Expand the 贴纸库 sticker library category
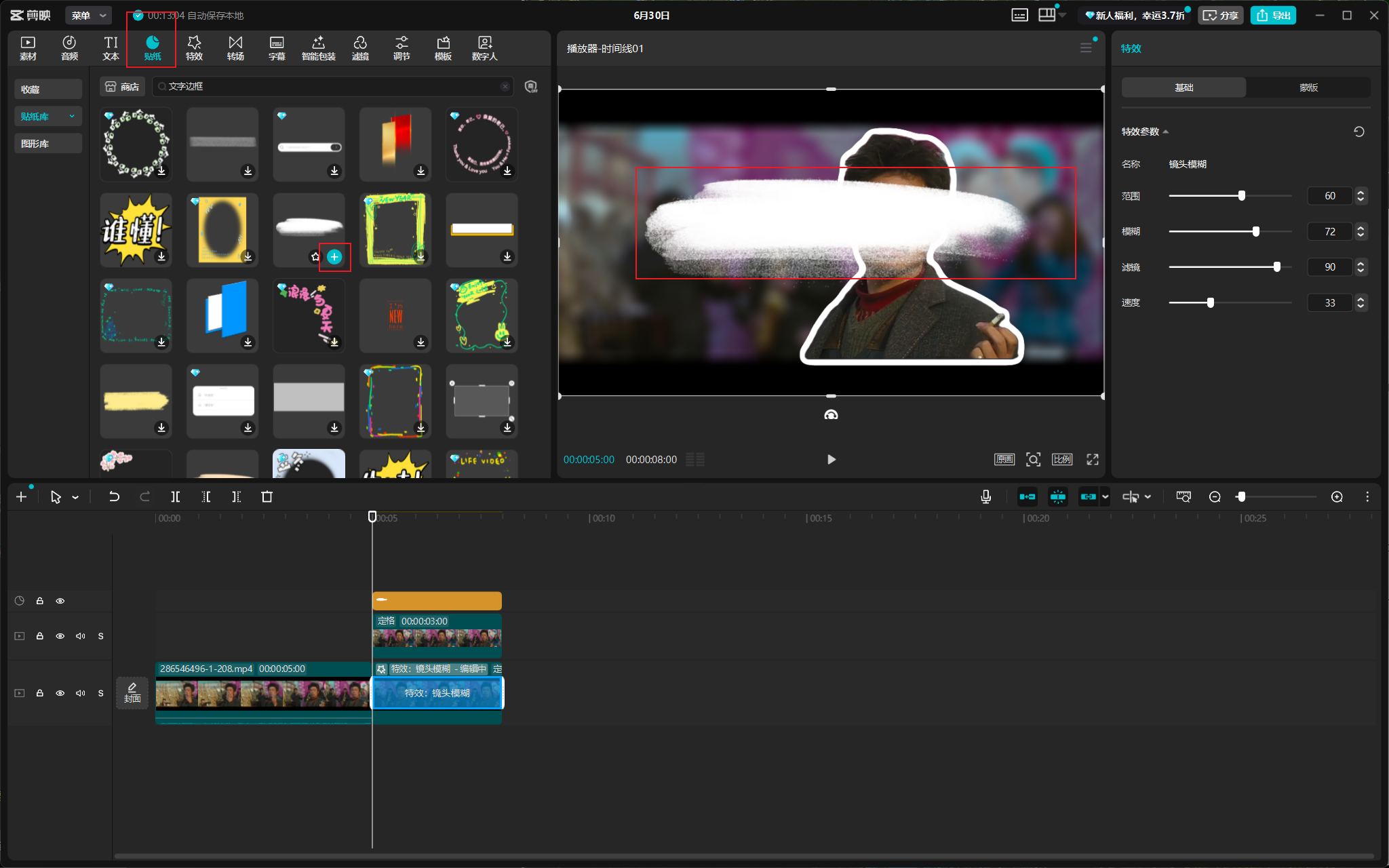This screenshot has height=868, width=1389. (x=48, y=117)
